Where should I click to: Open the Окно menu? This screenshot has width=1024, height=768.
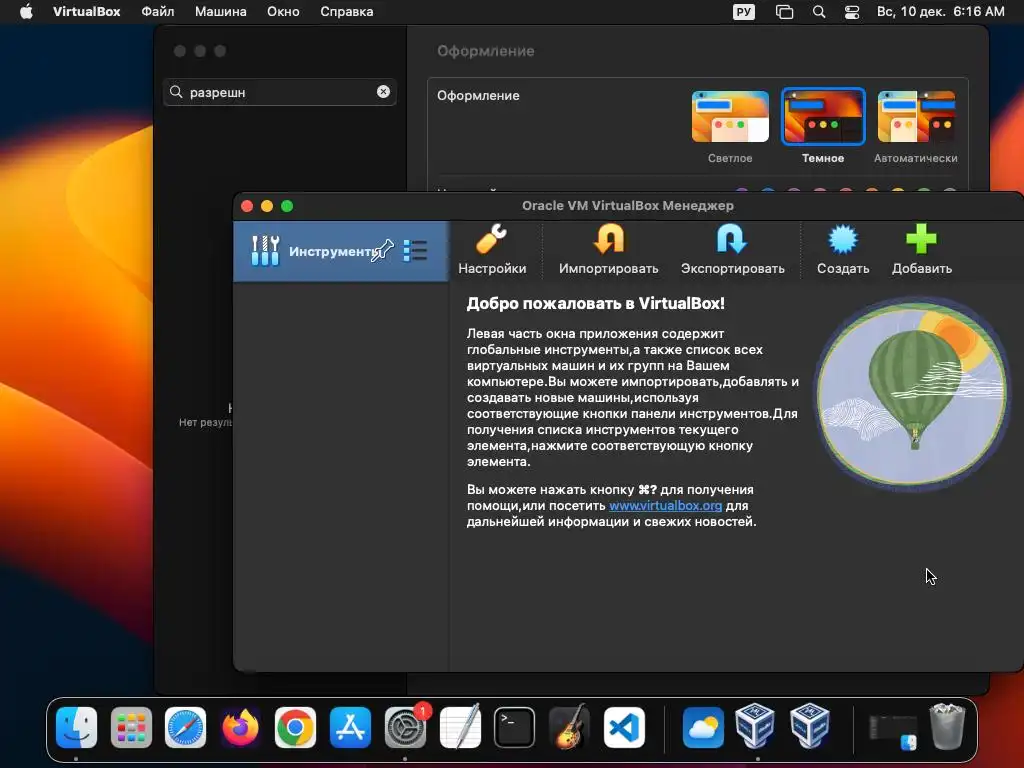(x=283, y=12)
